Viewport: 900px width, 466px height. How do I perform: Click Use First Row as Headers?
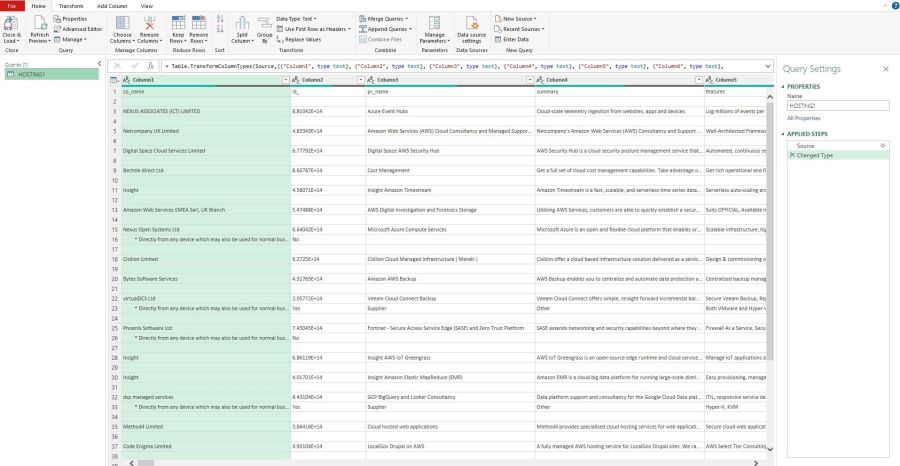click(x=313, y=29)
